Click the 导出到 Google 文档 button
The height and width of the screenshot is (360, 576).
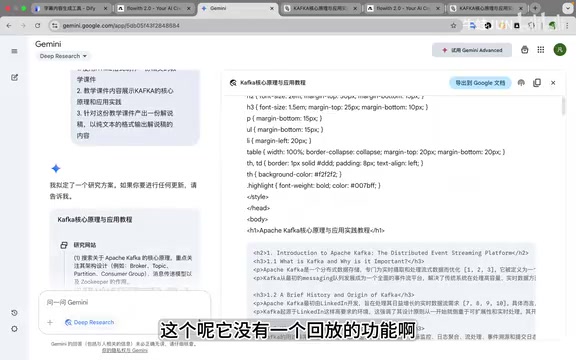480,83
